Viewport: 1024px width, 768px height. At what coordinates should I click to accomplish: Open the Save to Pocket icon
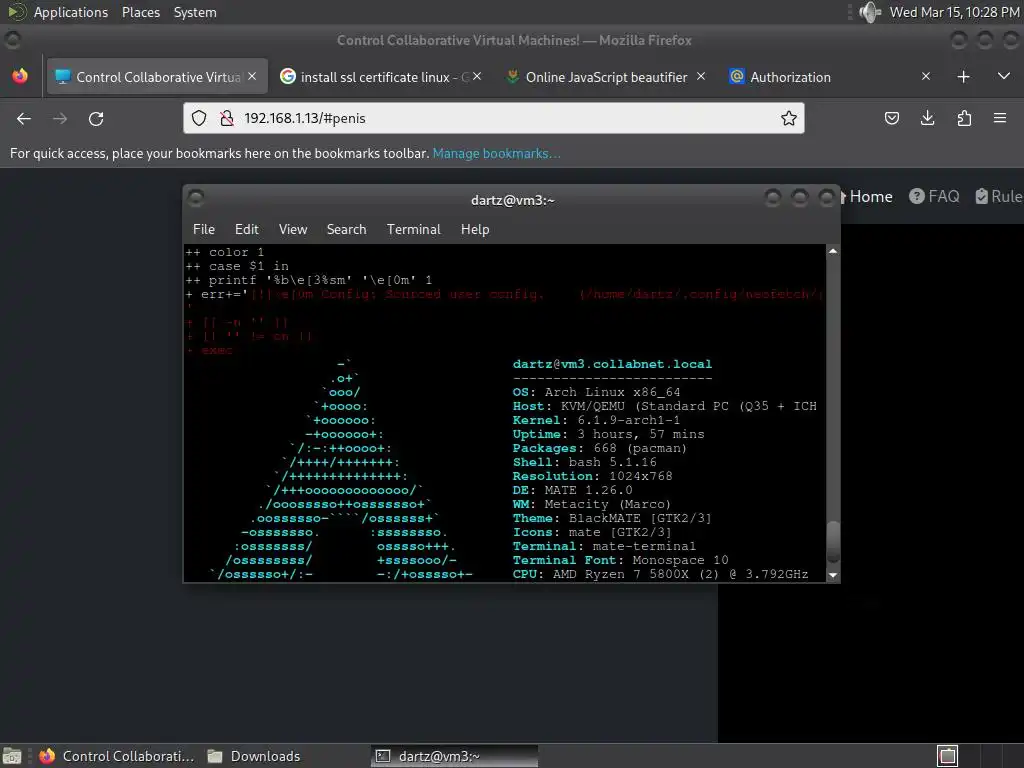click(x=892, y=118)
